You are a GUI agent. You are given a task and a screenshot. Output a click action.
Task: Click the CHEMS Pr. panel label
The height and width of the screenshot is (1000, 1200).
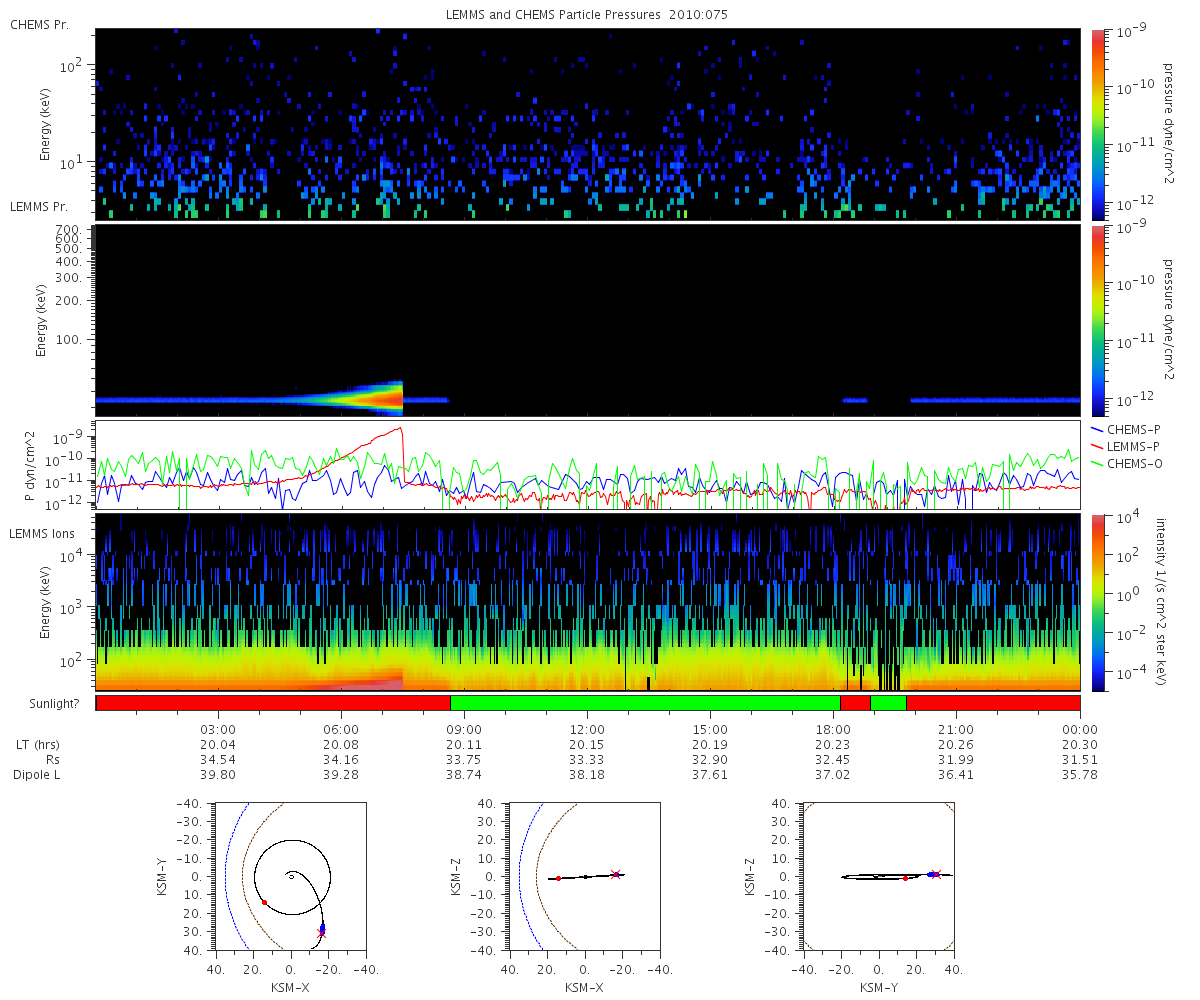click(36, 25)
